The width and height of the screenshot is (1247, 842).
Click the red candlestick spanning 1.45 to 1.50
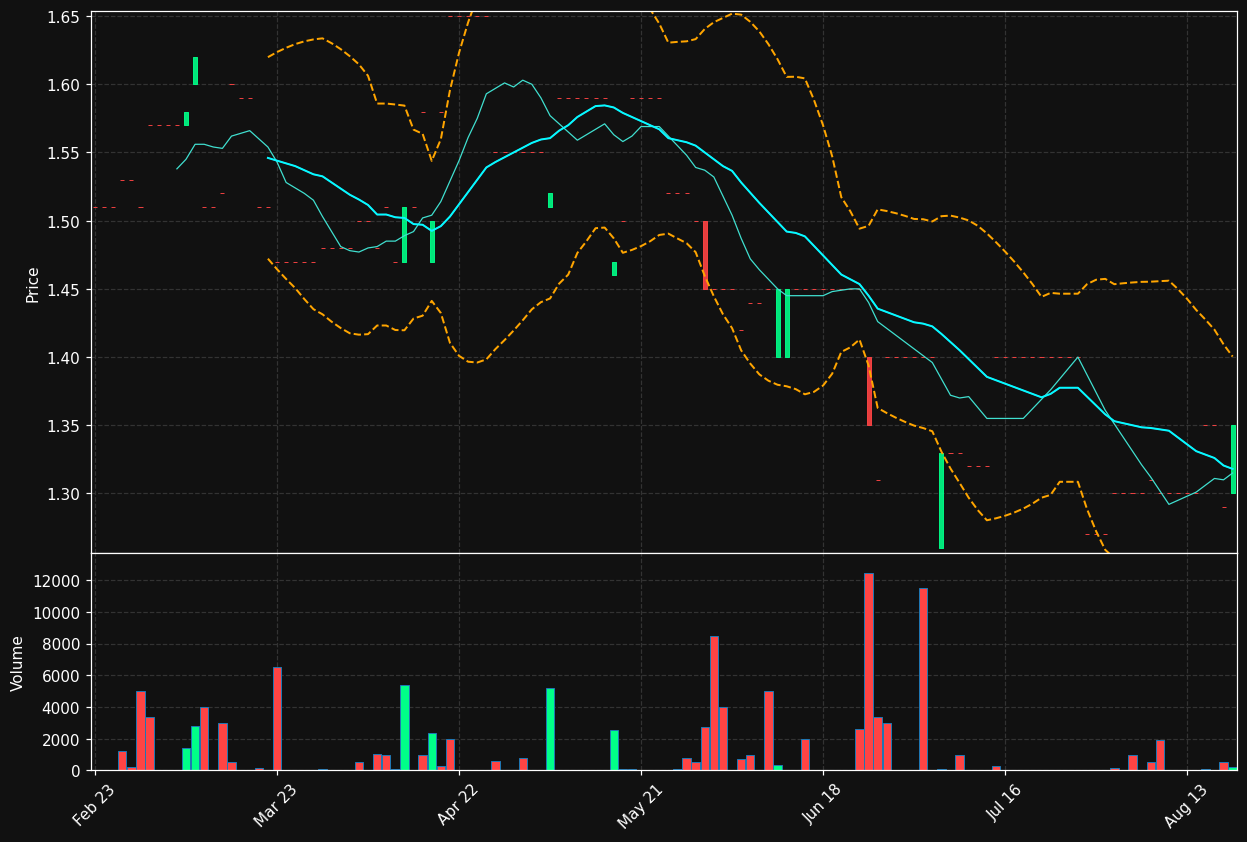coord(705,255)
